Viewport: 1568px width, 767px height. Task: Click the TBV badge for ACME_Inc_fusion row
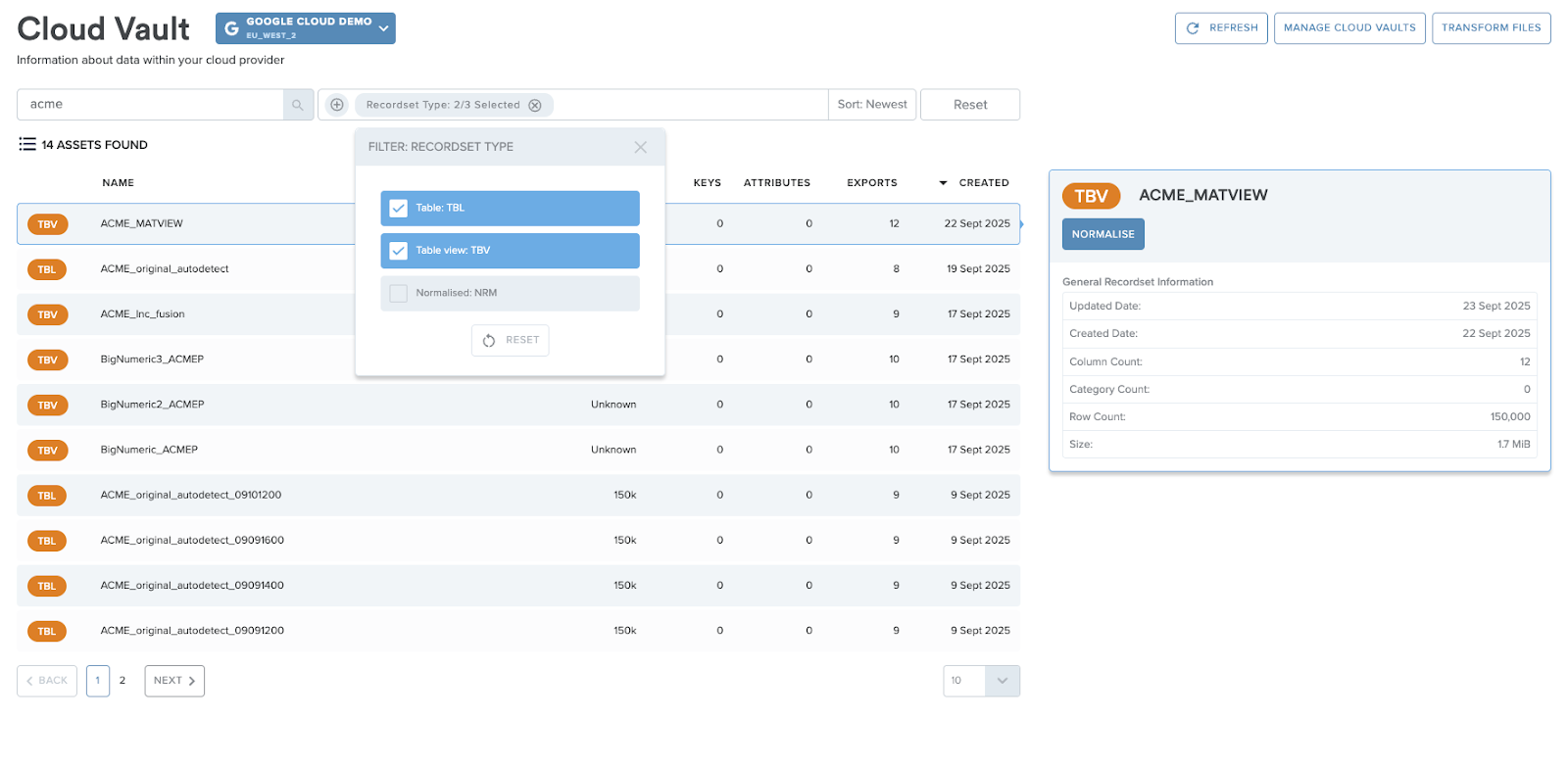point(47,314)
